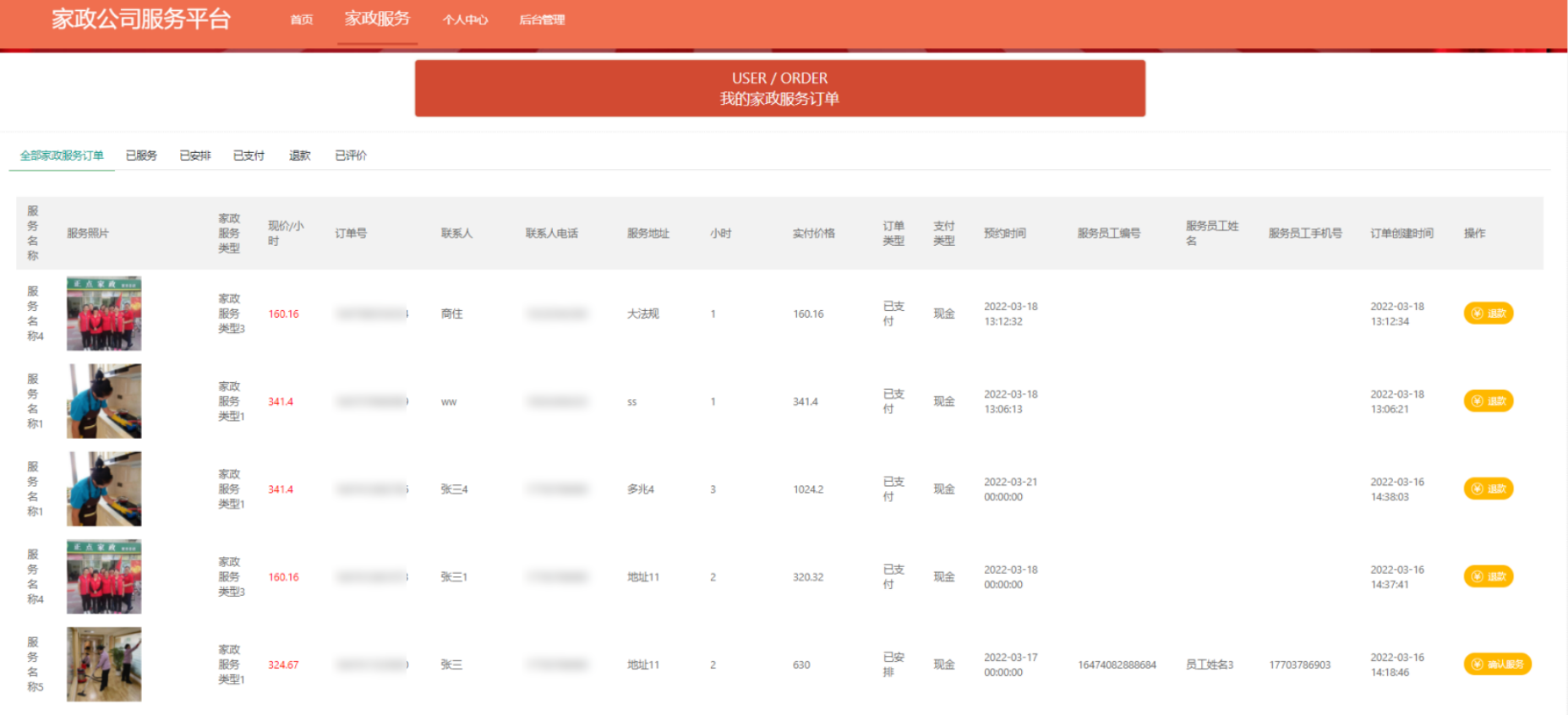Click the 实付价格 column header
Screen dimensions: 1568x715
[814, 233]
